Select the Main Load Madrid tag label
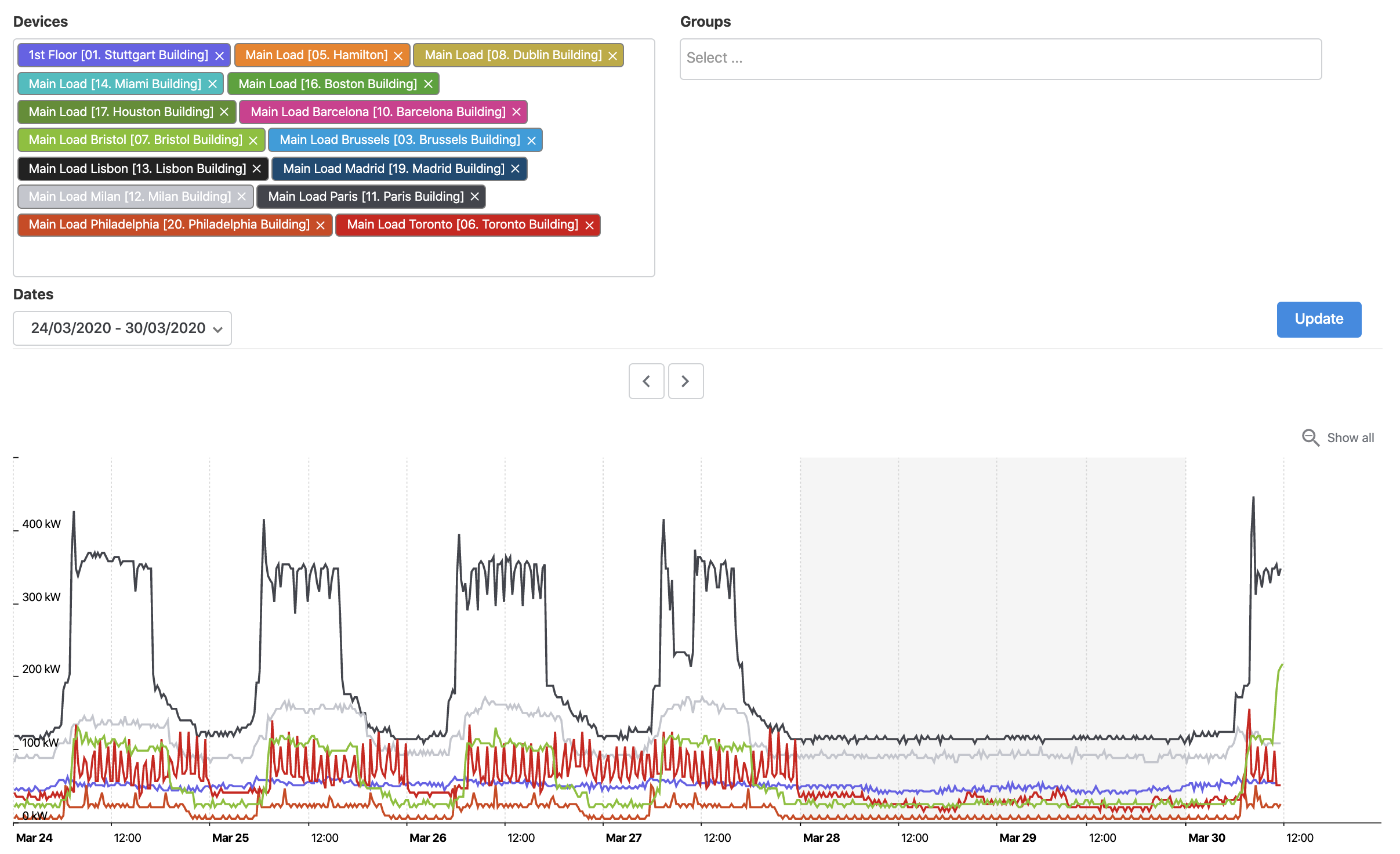1400x854 pixels. pyautogui.click(x=394, y=169)
